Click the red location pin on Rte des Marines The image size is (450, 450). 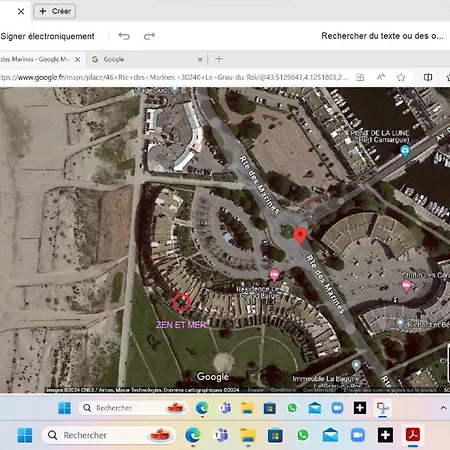[300, 236]
